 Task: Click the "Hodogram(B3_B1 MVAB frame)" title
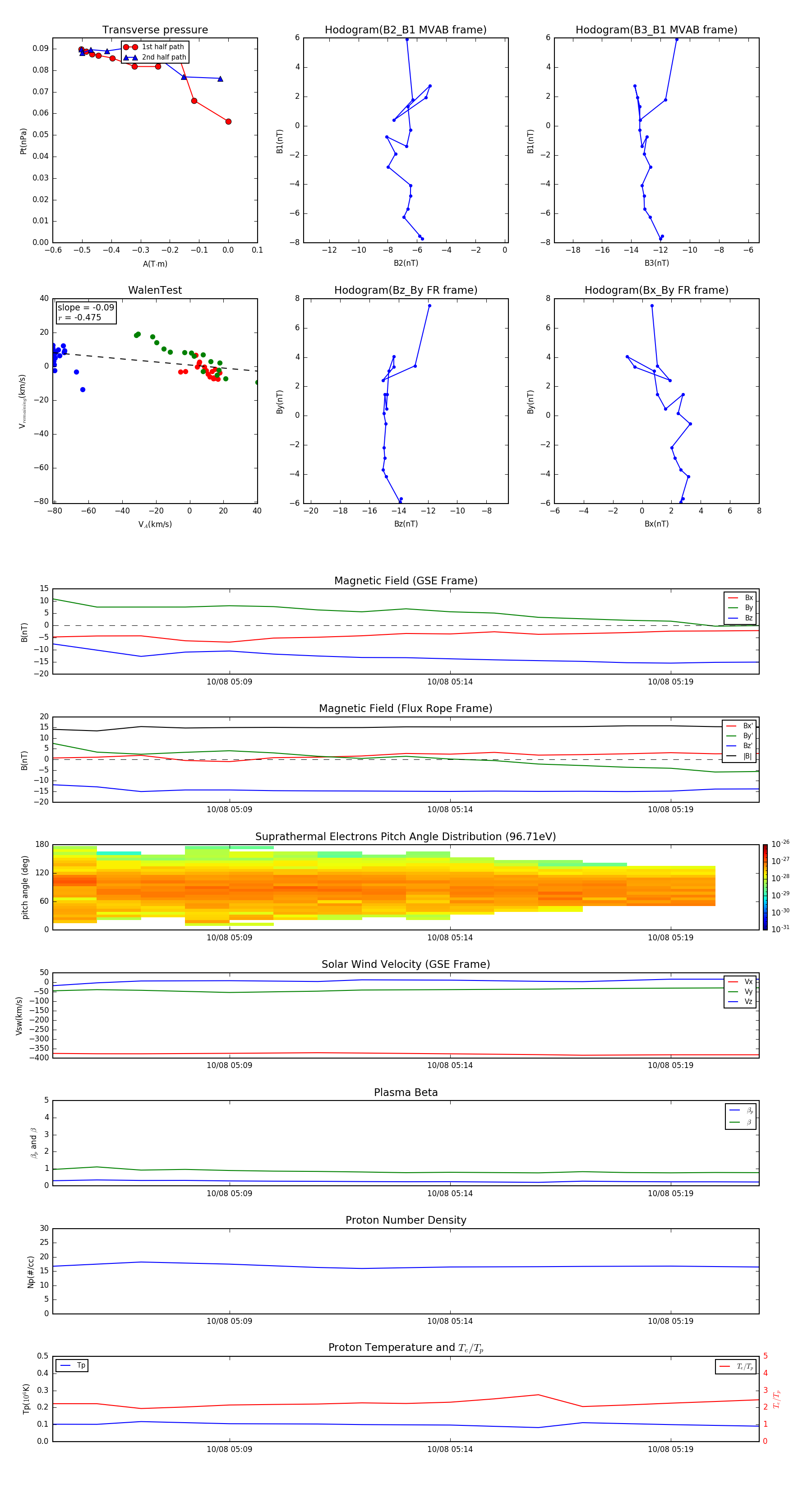(x=656, y=29)
